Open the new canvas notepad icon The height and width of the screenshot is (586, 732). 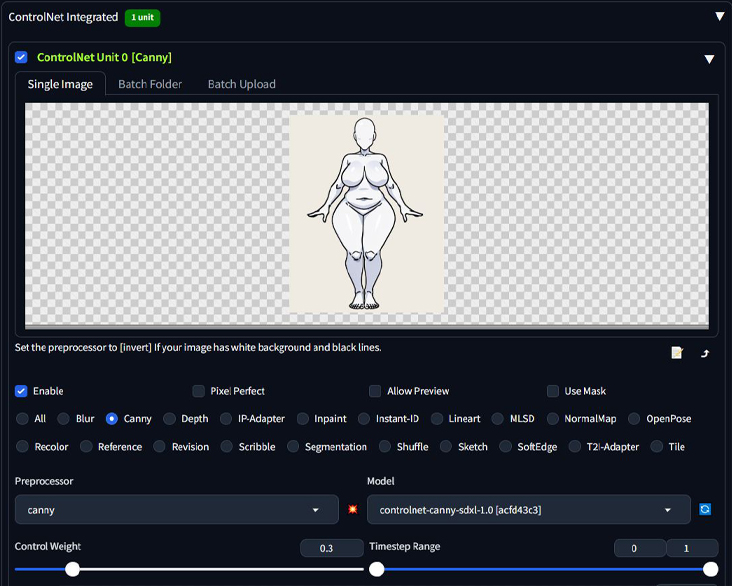(x=677, y=353)
